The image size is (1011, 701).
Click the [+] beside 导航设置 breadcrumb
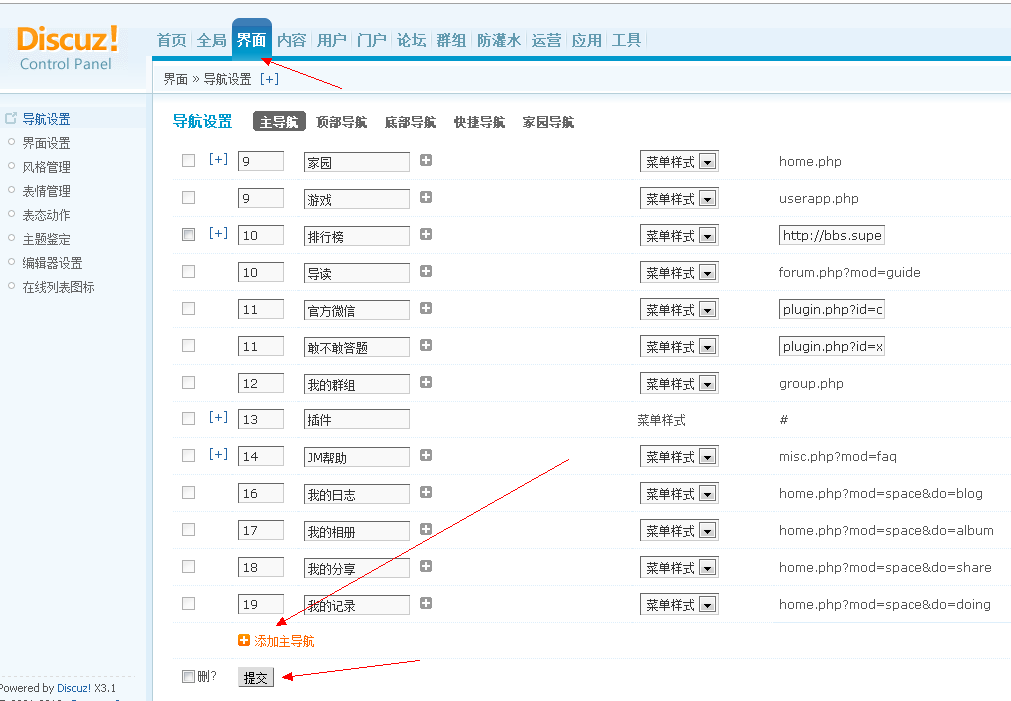270,79
